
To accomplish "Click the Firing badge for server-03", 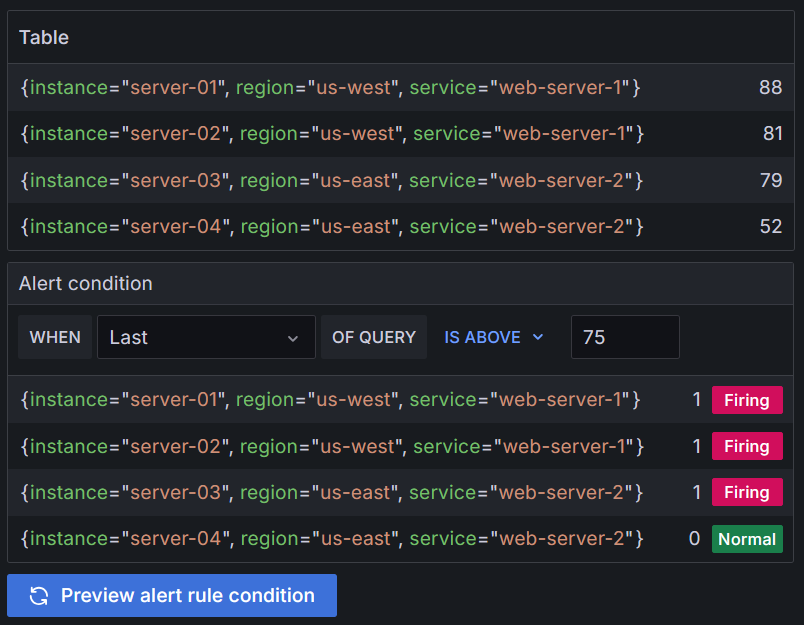I will (x=747, y=492).
